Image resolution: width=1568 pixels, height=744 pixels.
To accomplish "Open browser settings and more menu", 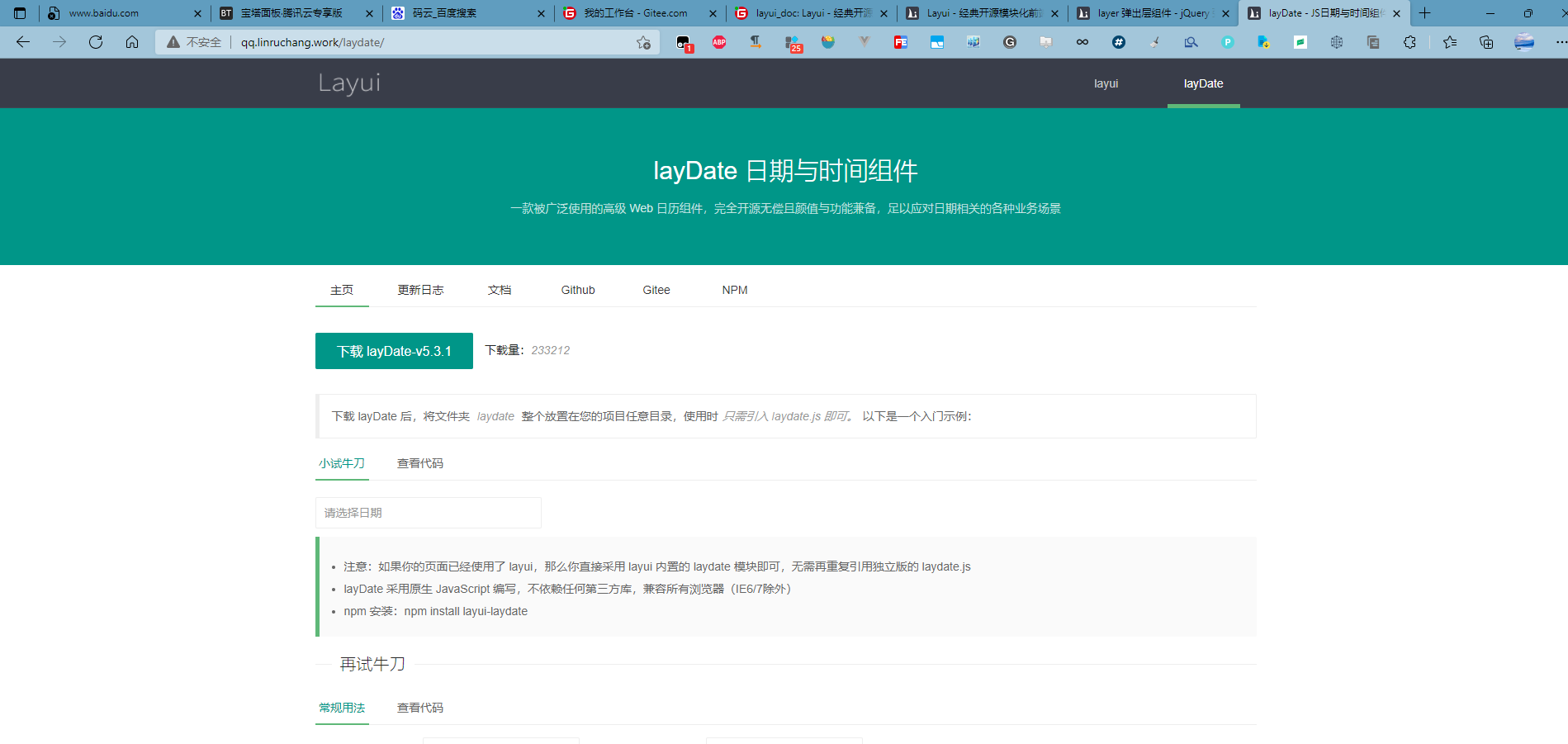I will 1560,42.
